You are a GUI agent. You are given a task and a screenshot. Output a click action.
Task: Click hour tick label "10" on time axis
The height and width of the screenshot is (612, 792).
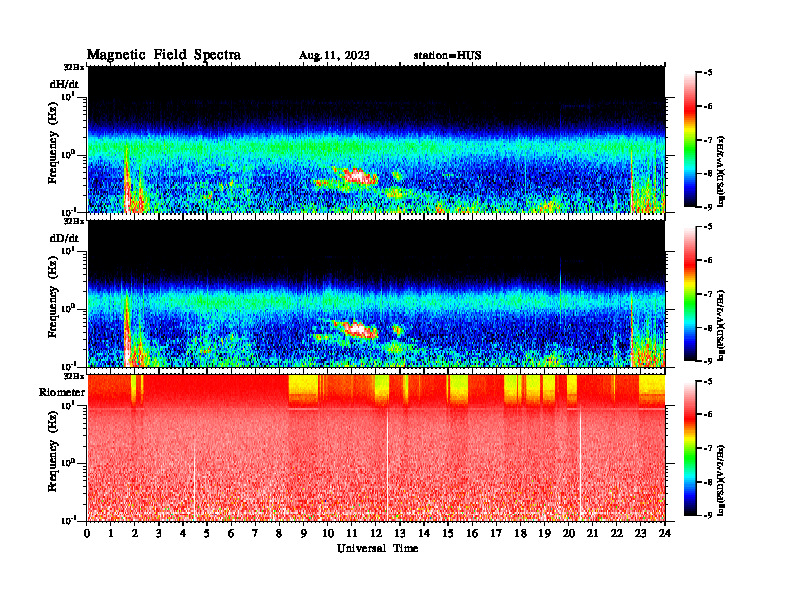(328, 534)
